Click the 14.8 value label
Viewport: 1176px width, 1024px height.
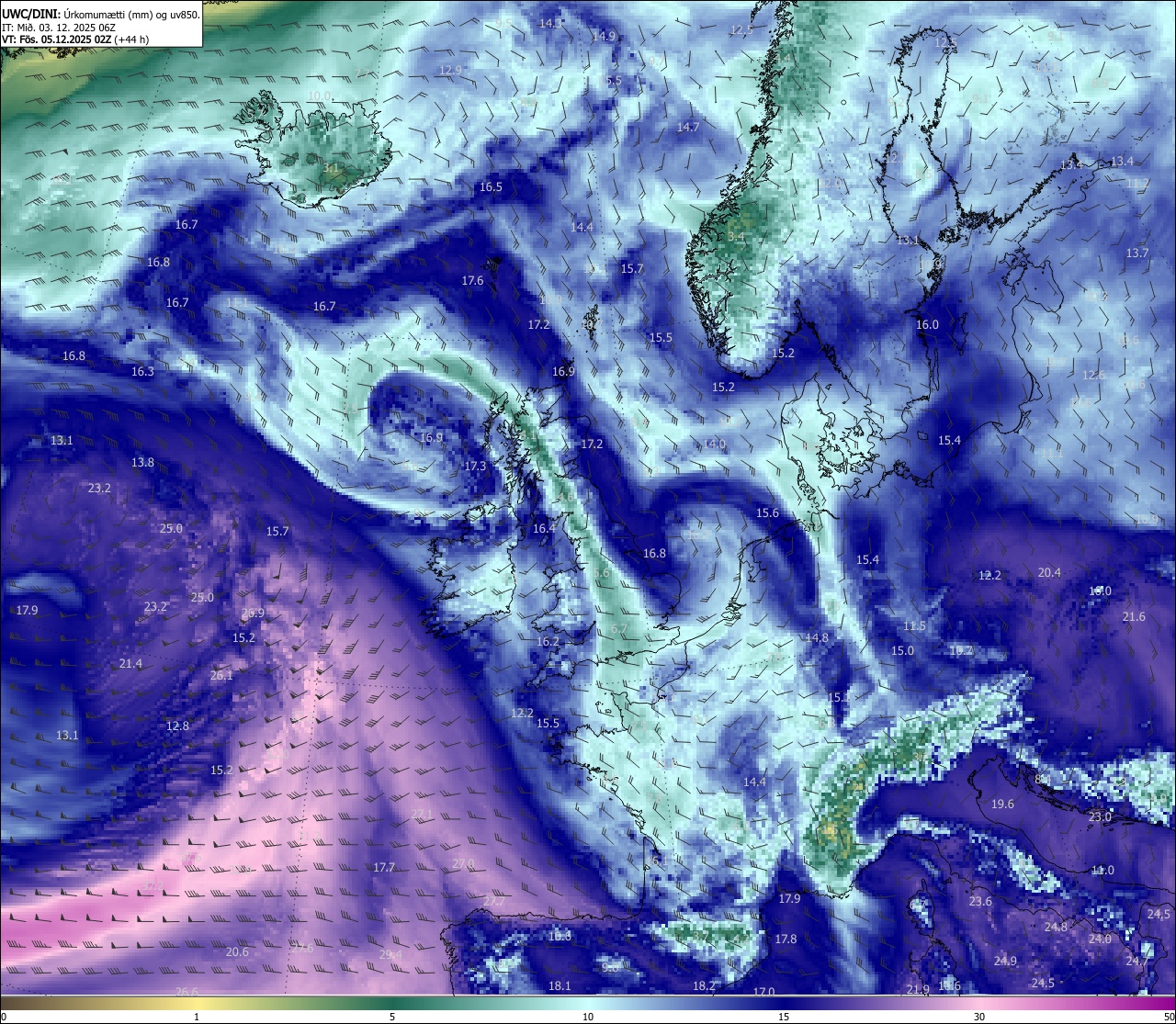tap(817, 637)
